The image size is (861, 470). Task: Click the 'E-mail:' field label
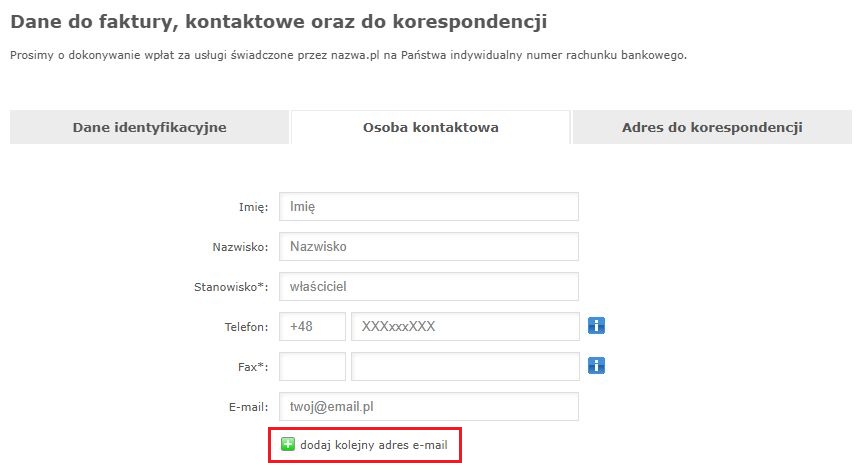tap(248, 407)
